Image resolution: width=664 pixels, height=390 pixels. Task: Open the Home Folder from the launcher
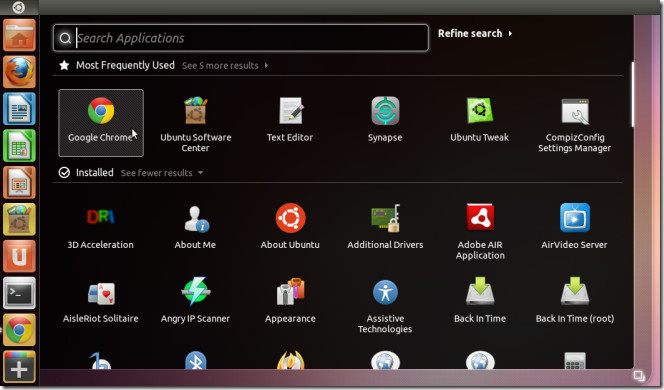(x=19, y=35)
